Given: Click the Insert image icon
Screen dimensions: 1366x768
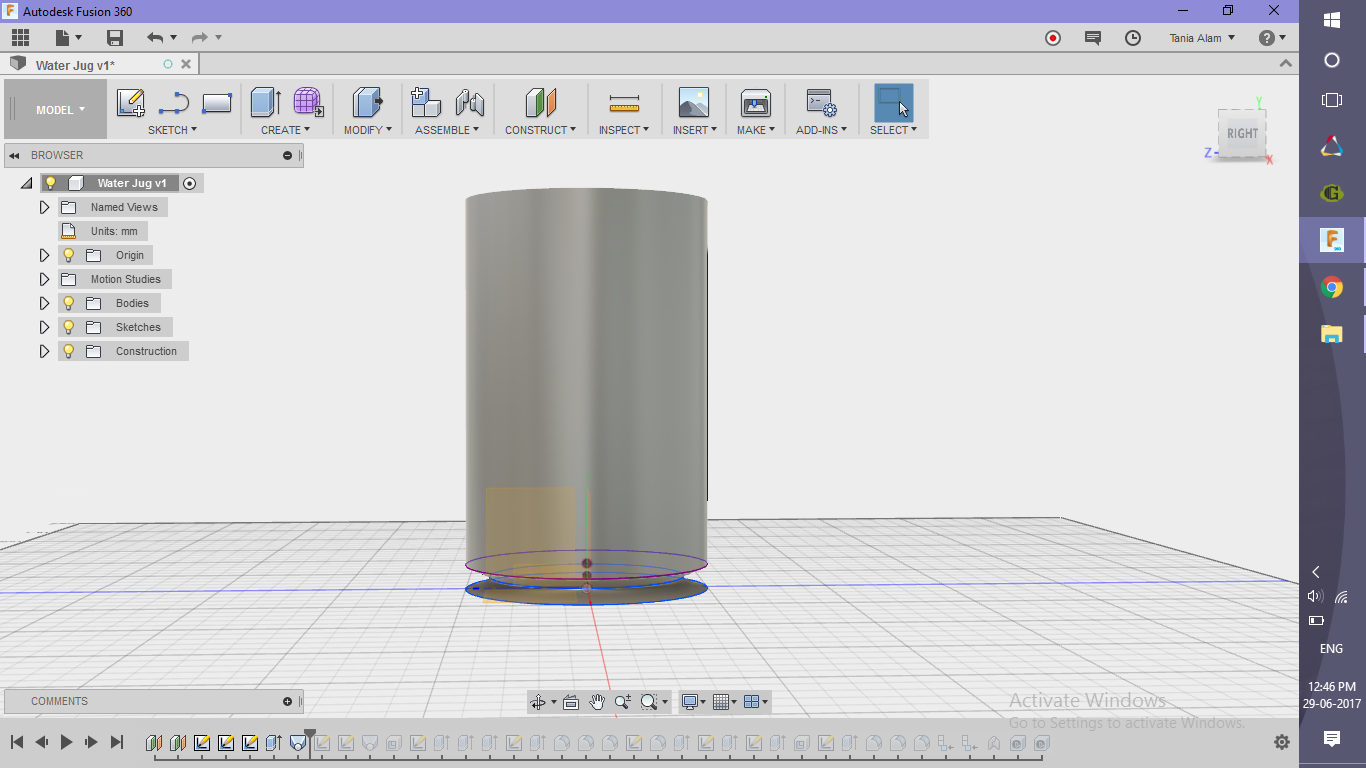Looking at the screenshot, I should point(693,102).
